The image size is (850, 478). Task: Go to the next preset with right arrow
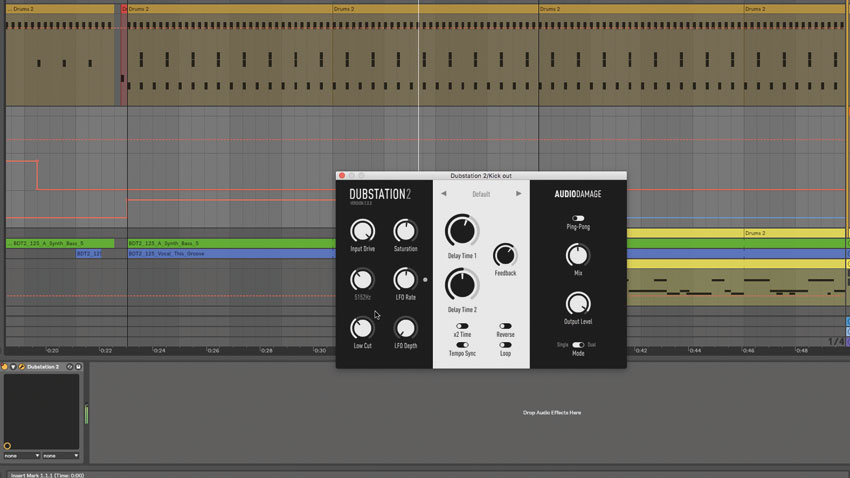[x=518, y=193]
